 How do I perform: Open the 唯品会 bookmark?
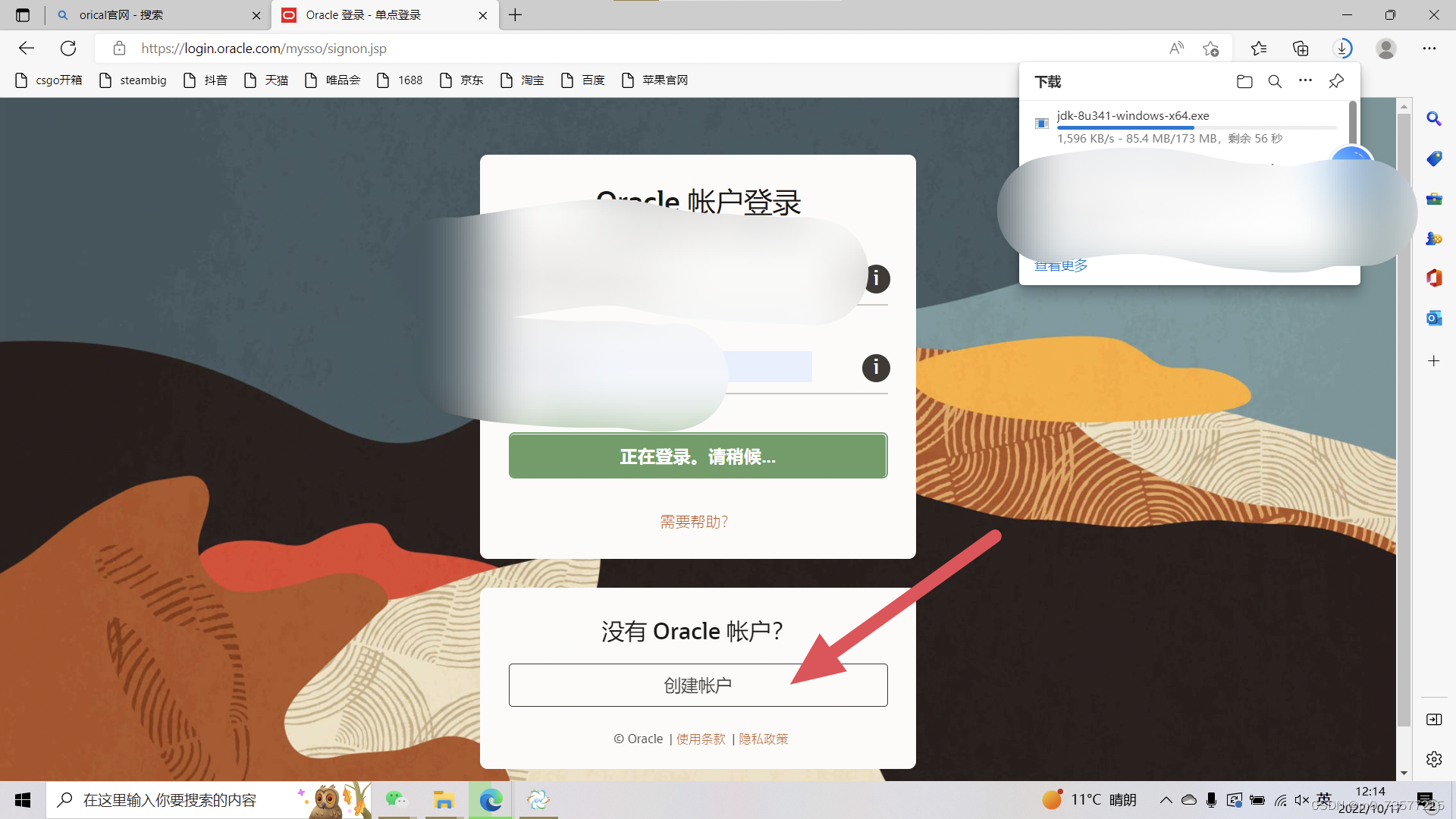pyautogui.click(x=333, y=80)
